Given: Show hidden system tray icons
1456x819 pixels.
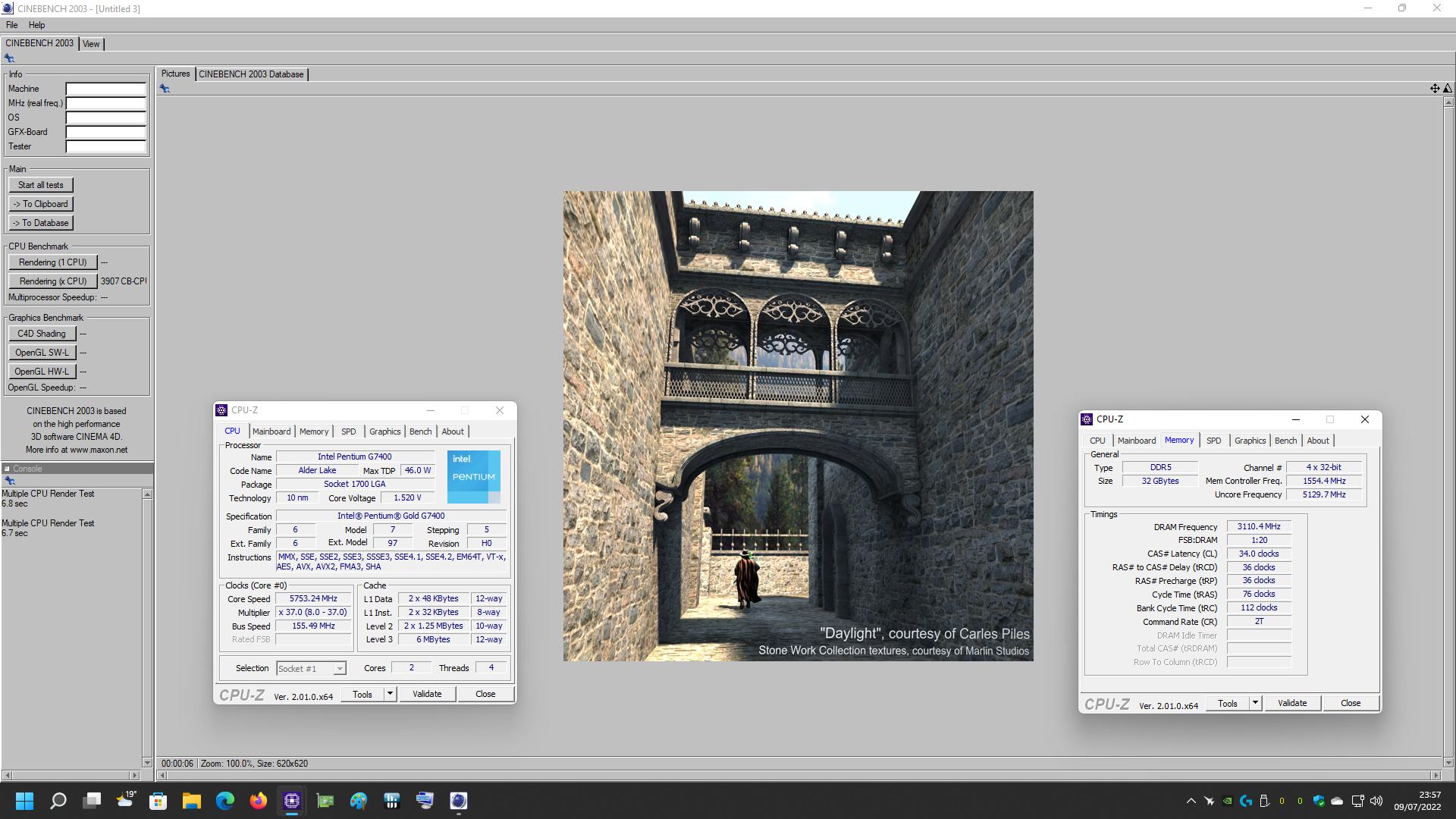Looking at the screenshot, I should click(1191, 801).
